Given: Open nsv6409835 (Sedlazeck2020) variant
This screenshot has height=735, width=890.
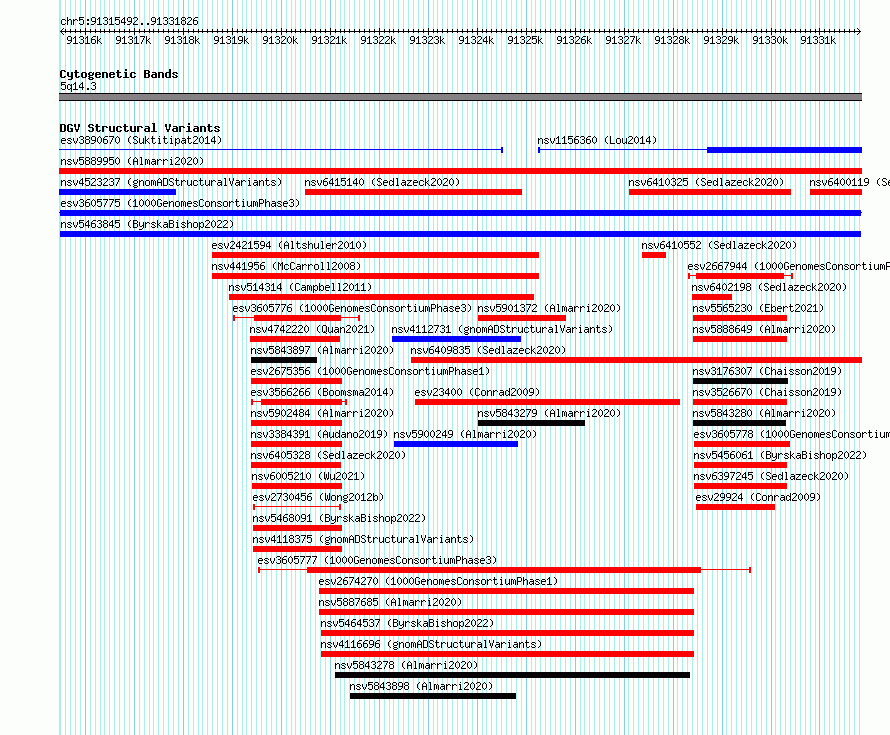Looking at the screenshot, I should [x=488, y=350].
